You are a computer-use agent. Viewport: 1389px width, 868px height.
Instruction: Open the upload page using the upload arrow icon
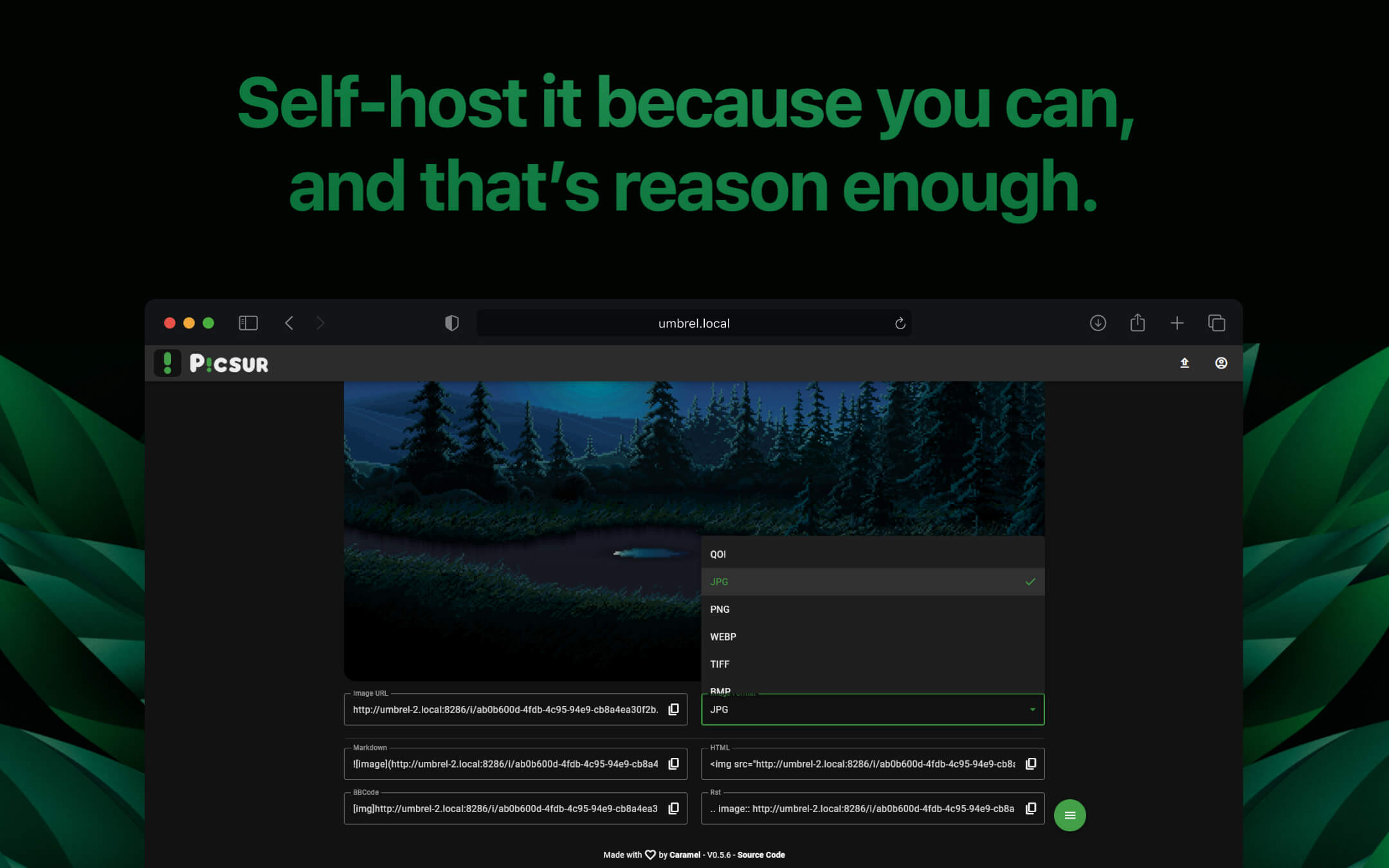click(1185, 363)
